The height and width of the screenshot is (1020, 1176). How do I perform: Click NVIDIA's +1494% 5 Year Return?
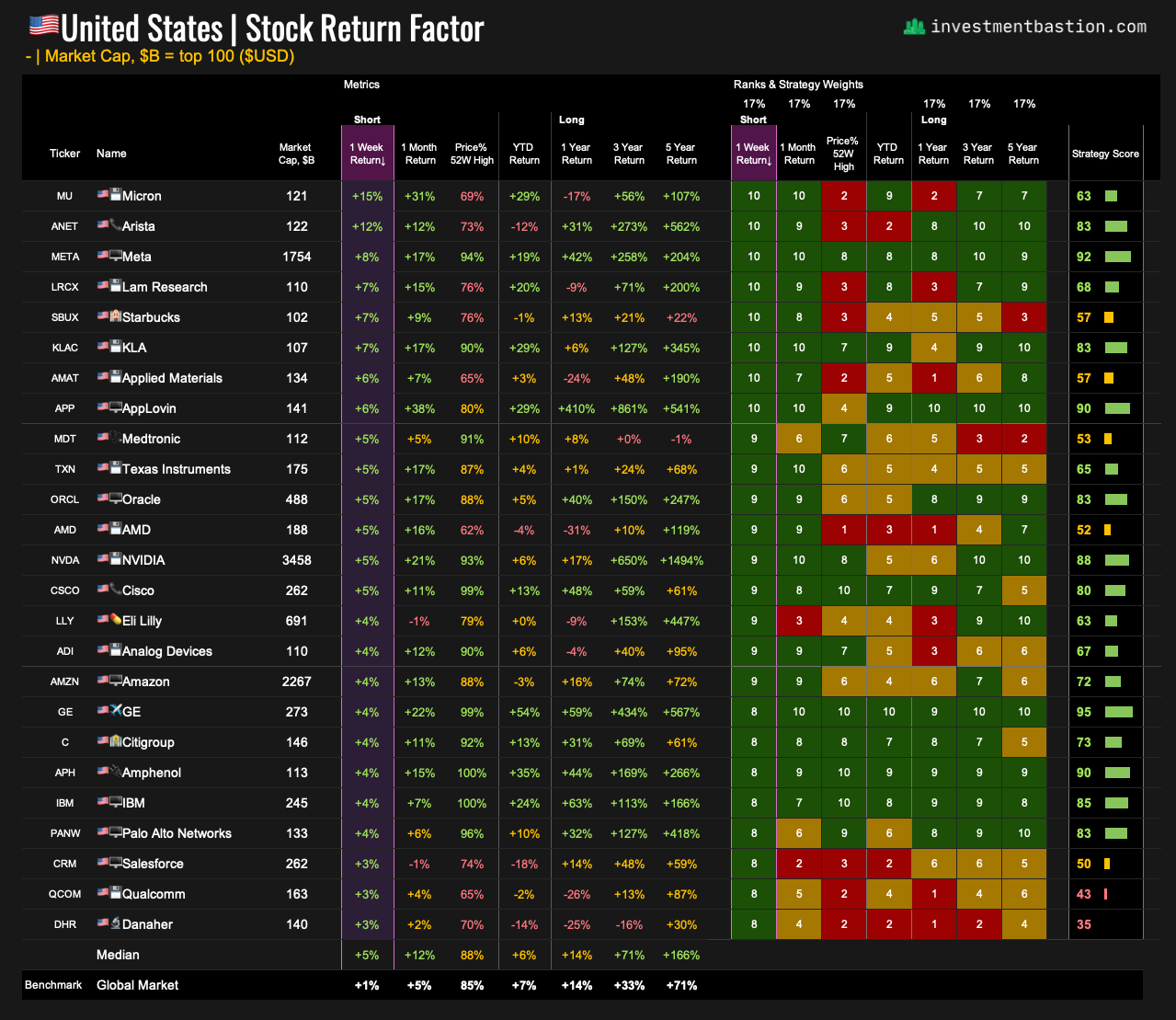681,560
